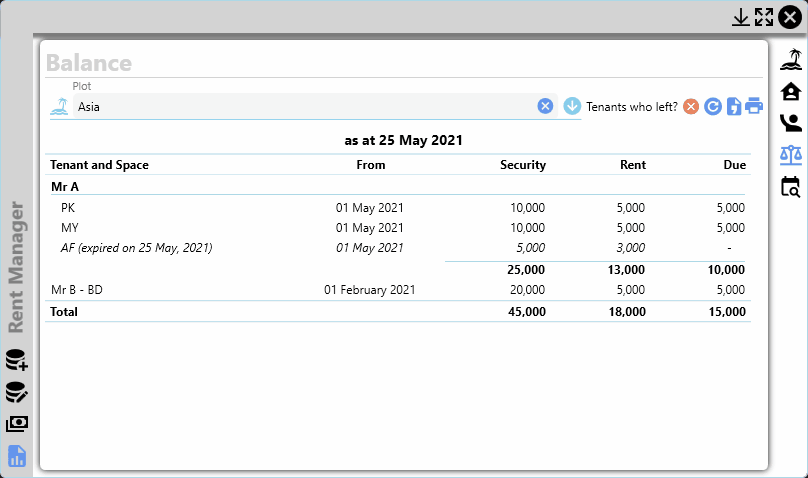Select the Mr A tenant group row

click(397, 186)
